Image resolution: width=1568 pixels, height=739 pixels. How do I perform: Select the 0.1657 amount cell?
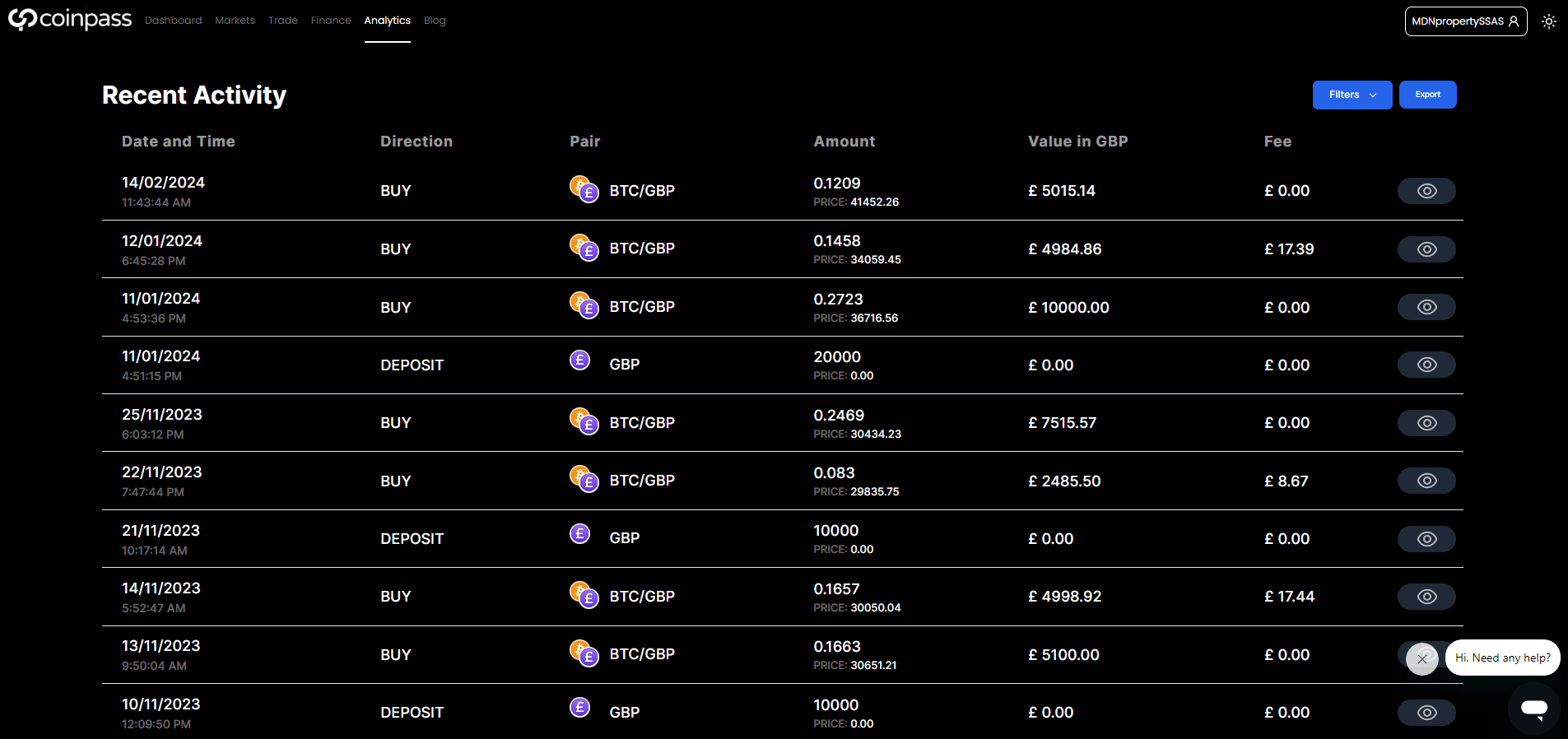(x=836, y=589)
